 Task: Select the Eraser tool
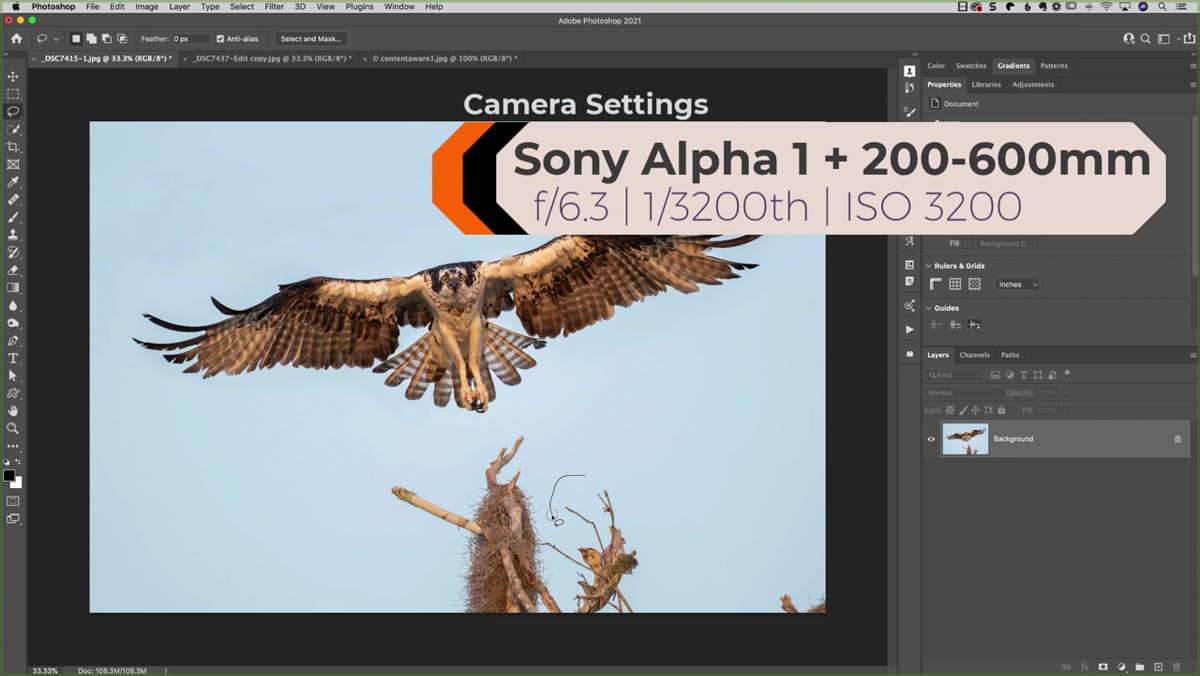coord(13,270)
